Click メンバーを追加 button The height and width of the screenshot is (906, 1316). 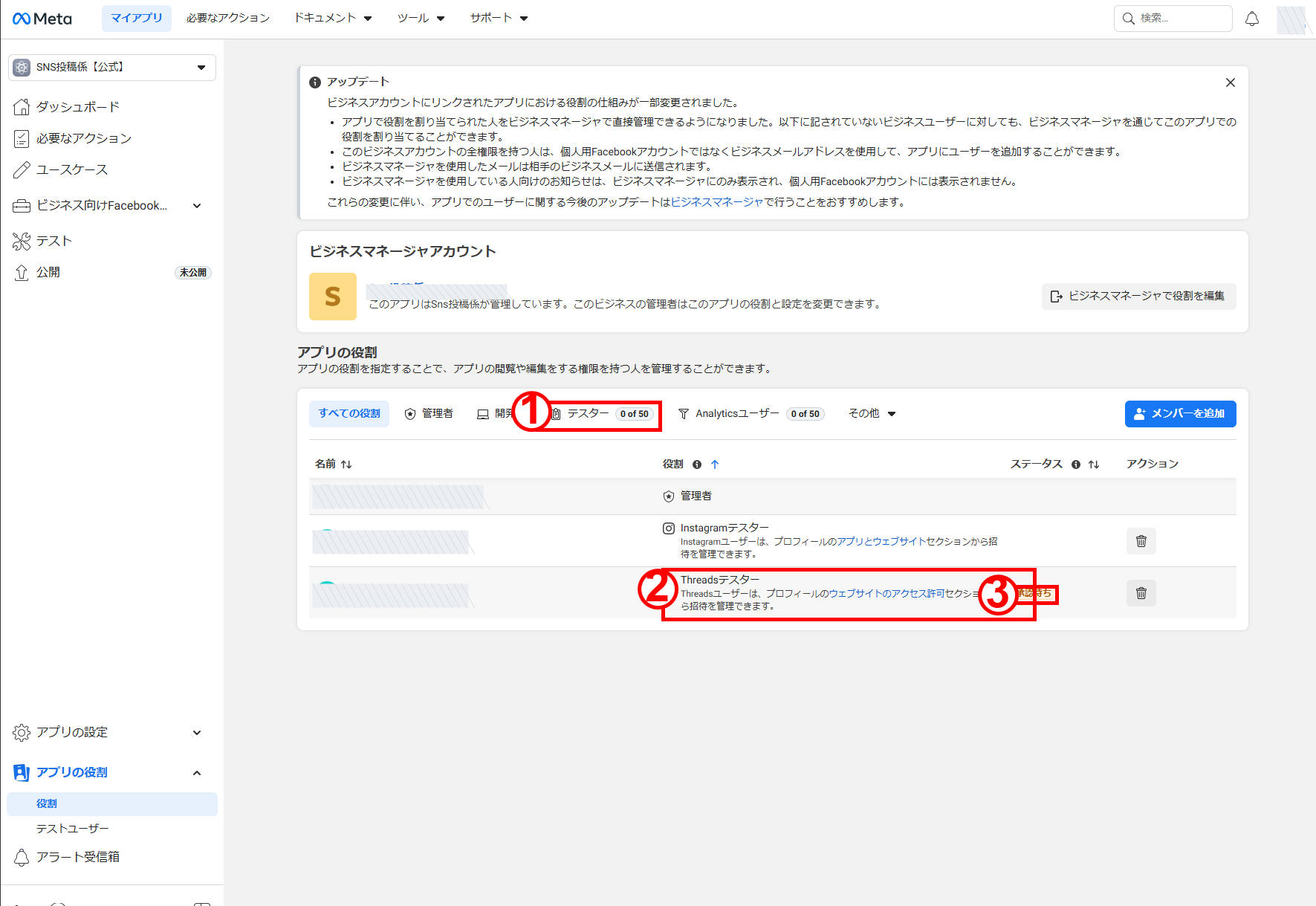click(1181, 414)
